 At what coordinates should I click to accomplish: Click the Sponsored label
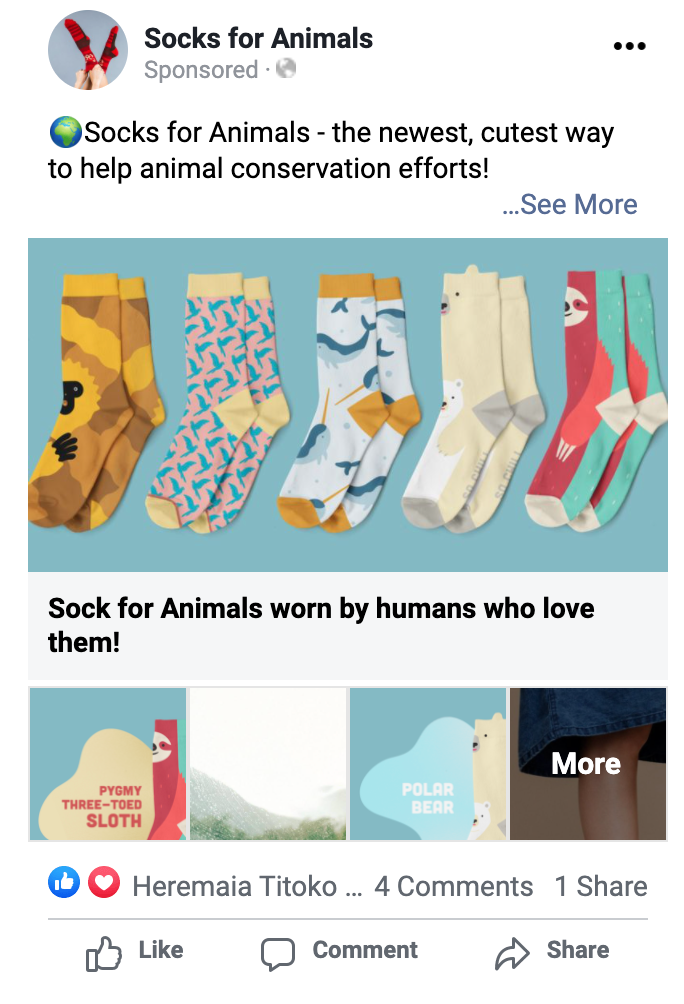point(201,70)
